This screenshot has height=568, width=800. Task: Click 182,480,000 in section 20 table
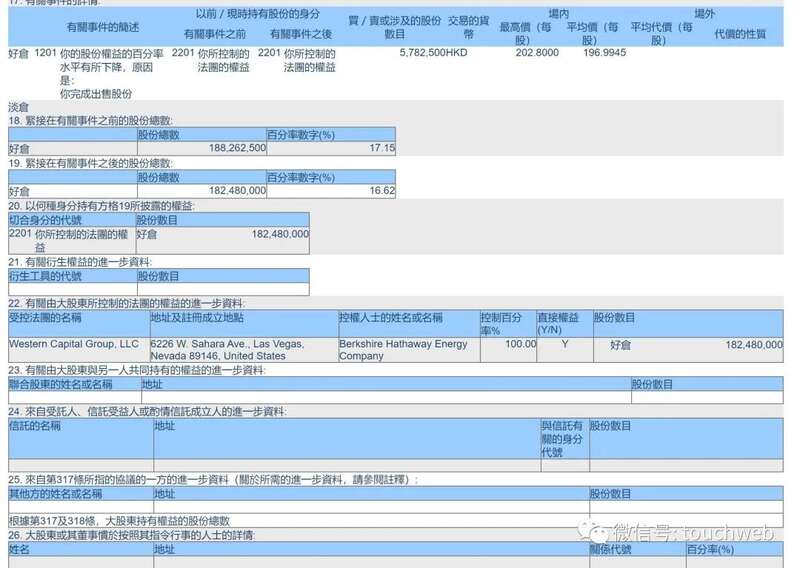point(280,234)
